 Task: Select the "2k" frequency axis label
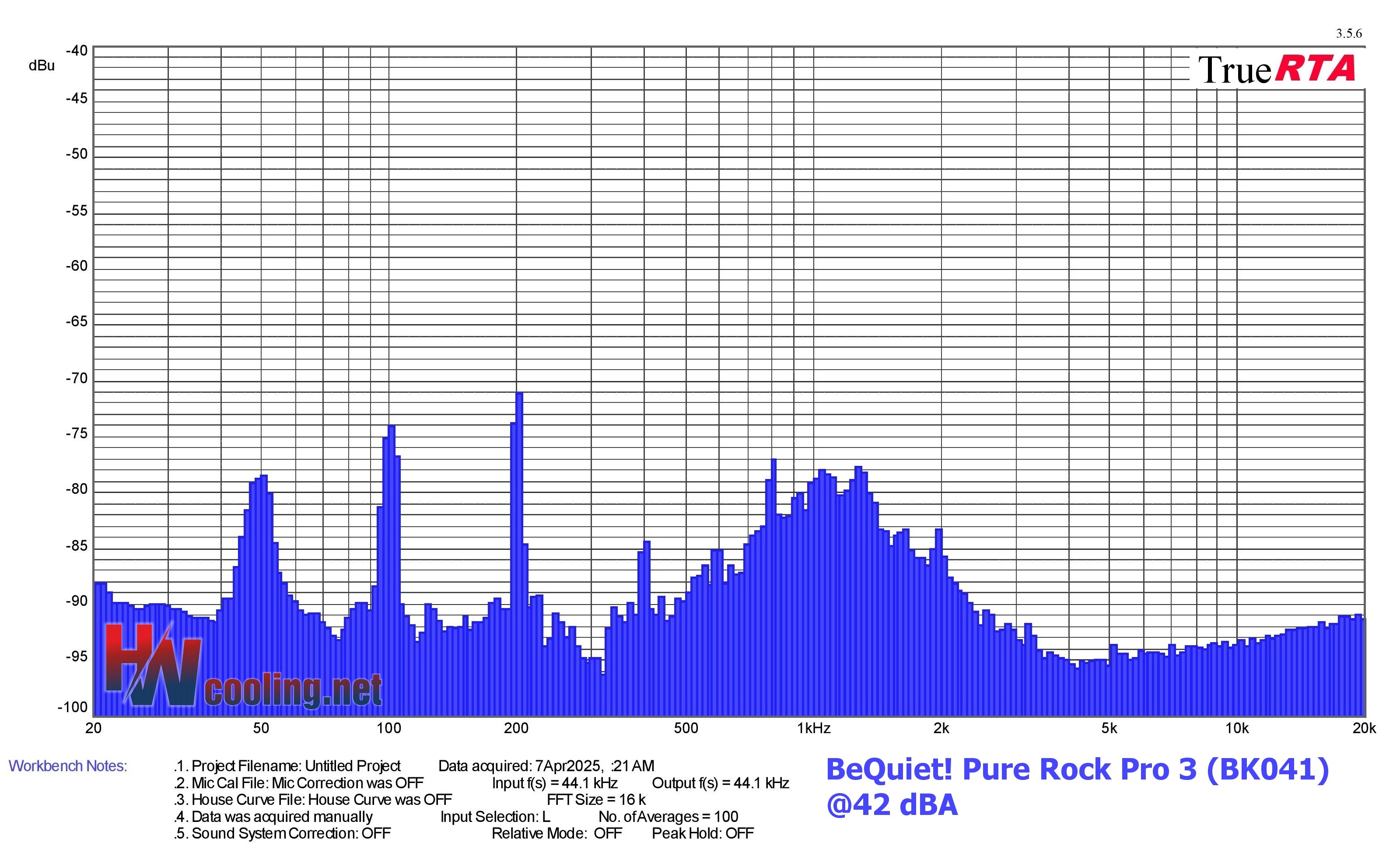pyautogui.click(x=941, y=728)
